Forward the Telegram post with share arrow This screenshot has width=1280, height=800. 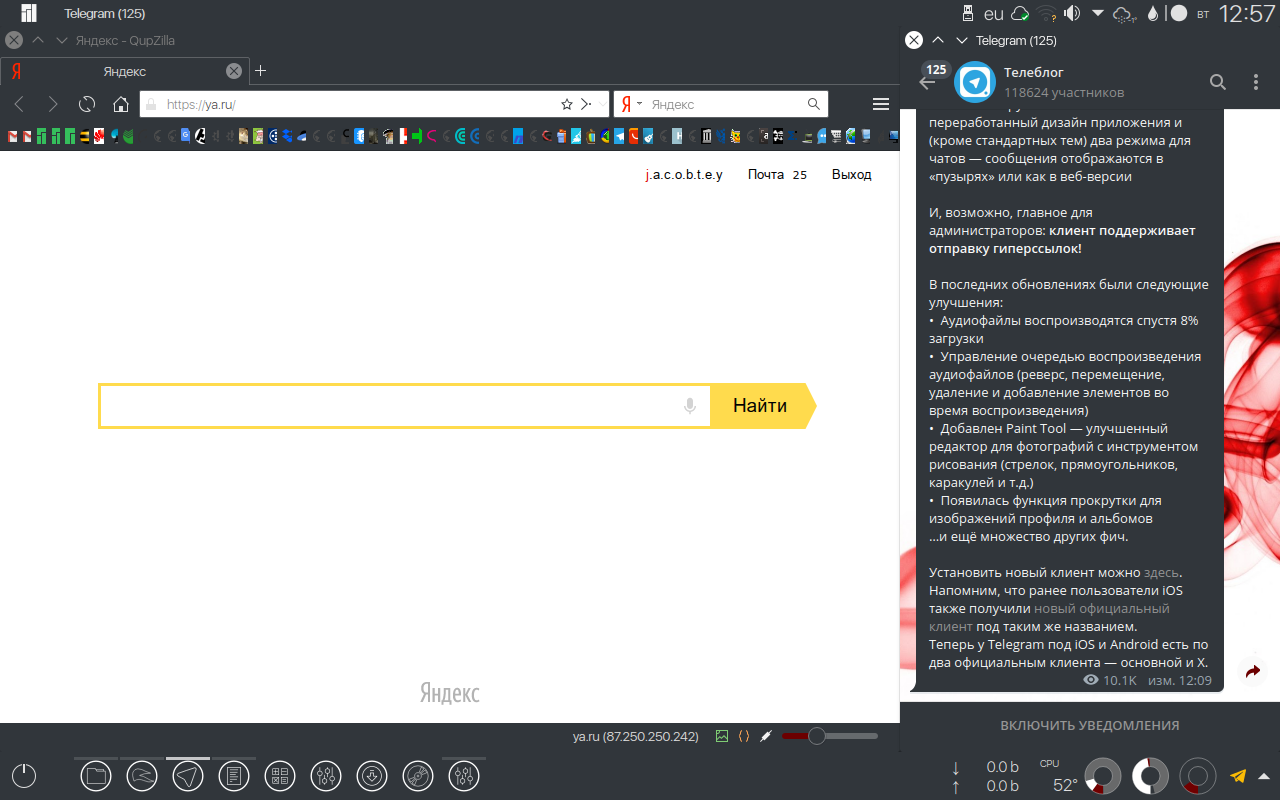point(1253,672)
